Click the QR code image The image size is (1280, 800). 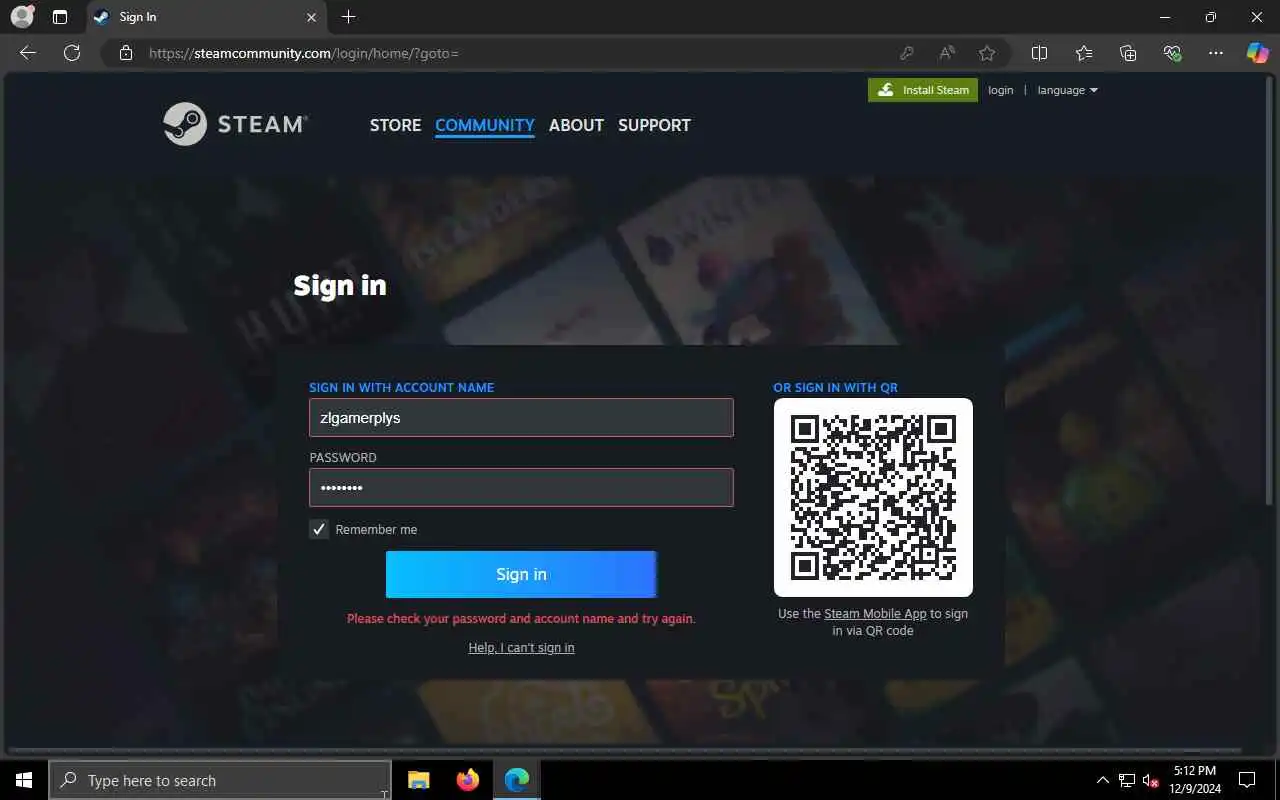point(873,497)
